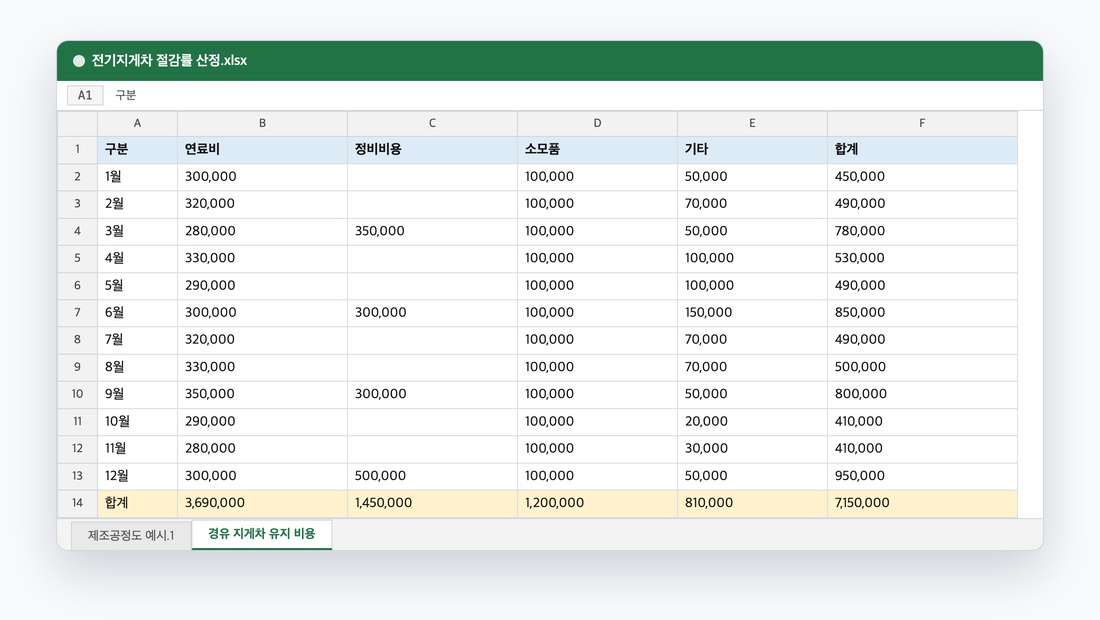Viewport: 1100px width, 620px height.
Task: Select the 제조공정도 예시.1 sheet tab
Action: click(131, 535)
